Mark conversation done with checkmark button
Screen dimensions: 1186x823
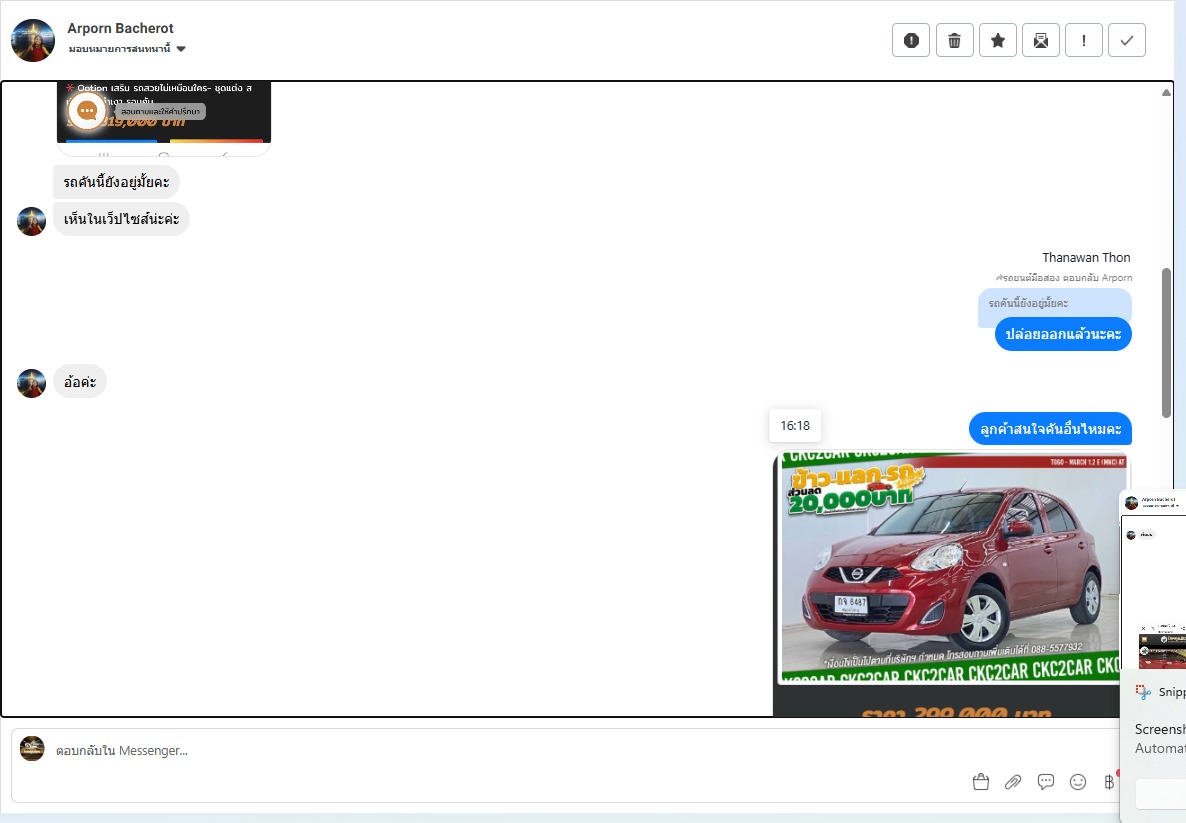pyautogui.click(x=1127, y=40)
